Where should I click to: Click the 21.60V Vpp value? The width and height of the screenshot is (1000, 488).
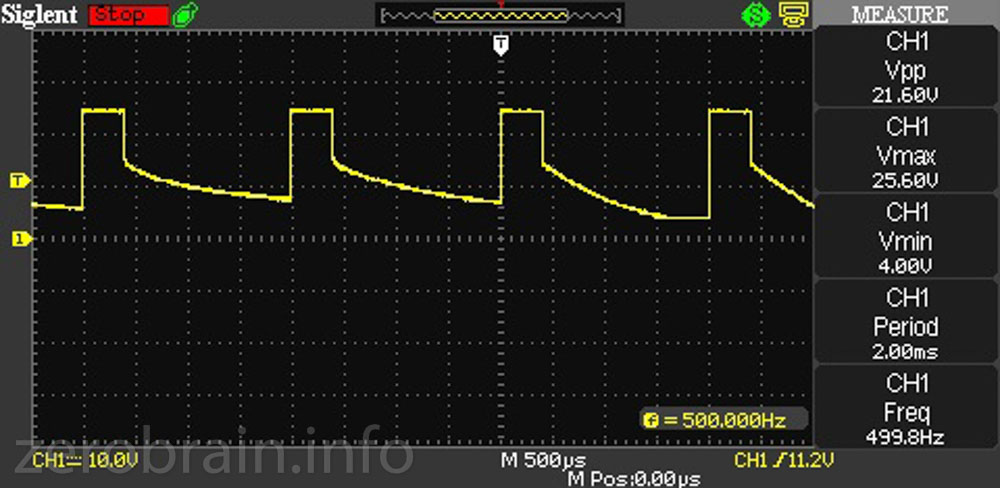(906, 96)
